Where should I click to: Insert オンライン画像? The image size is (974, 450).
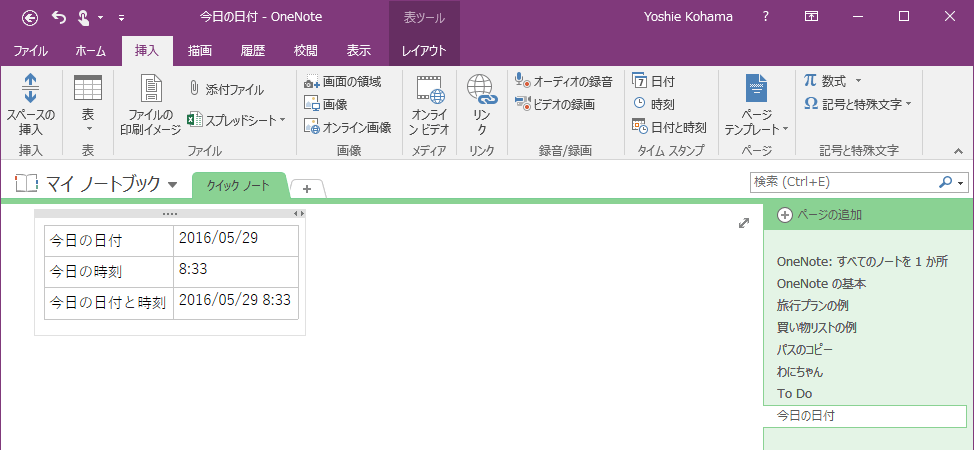tap(348, 127)
